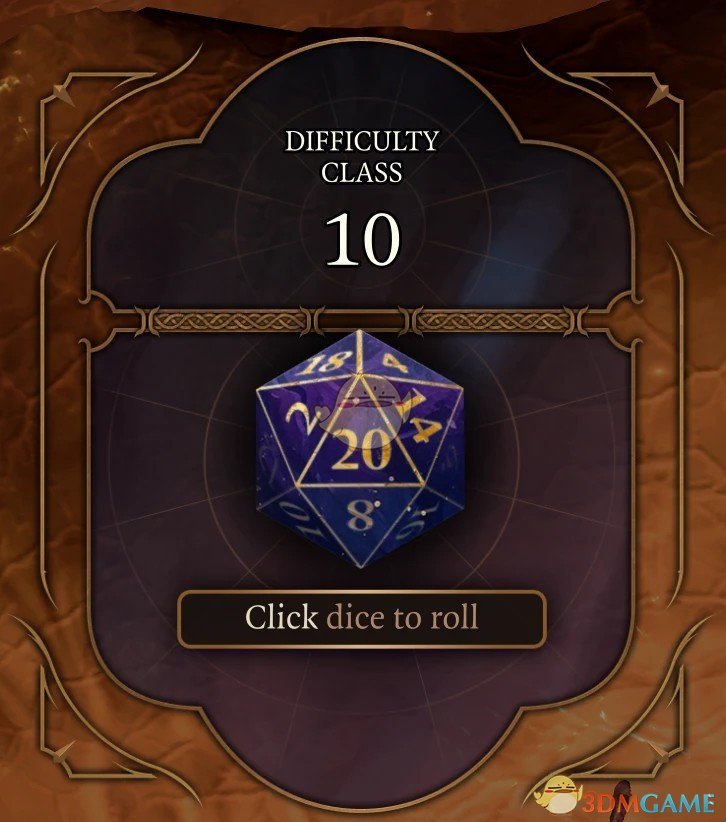This screenshot has height=822, width=726.
Task: Click the difficulty class value 10
Action: coord(362,238)
